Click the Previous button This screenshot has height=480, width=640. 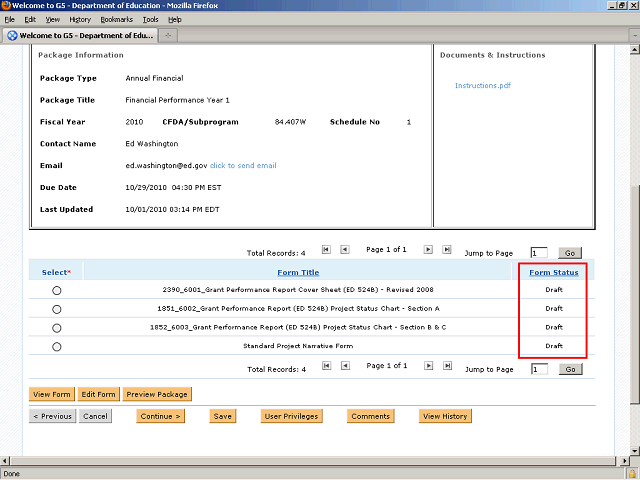[x=52, y=416]
